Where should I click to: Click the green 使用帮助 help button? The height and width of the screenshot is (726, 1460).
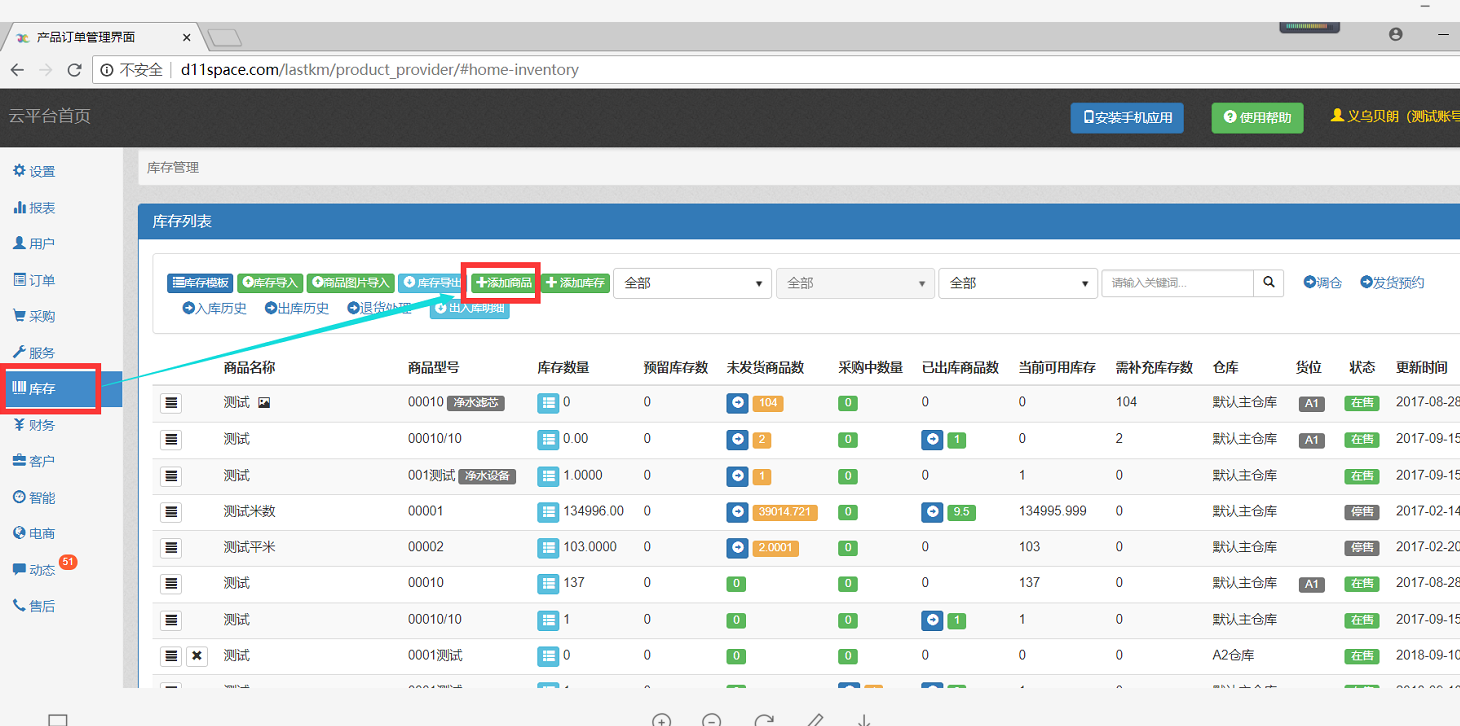(1258, 117)
